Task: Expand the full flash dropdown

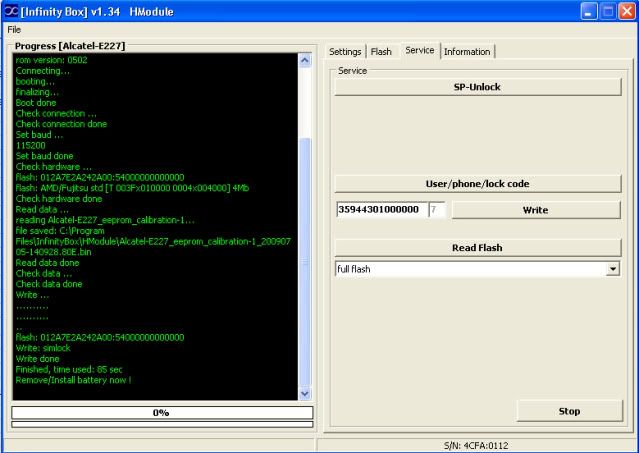Action: tap(612, 269)
